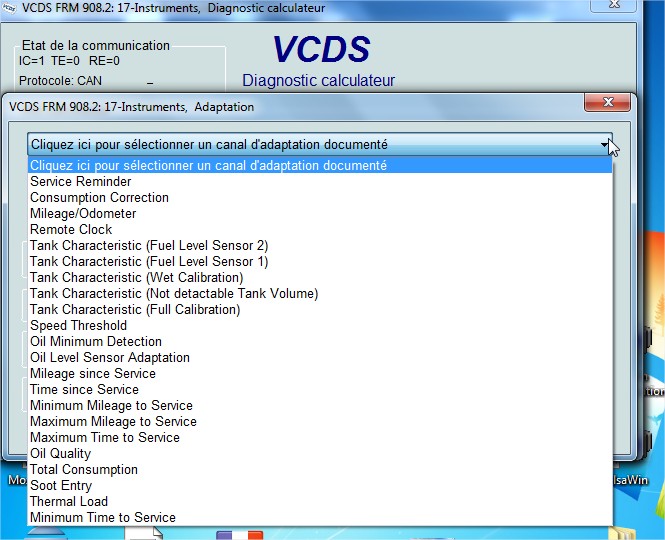Pick Tank Characteristic (Full Calibration)
This screenshot has height=540, width=665.
[x=135, y=310]
